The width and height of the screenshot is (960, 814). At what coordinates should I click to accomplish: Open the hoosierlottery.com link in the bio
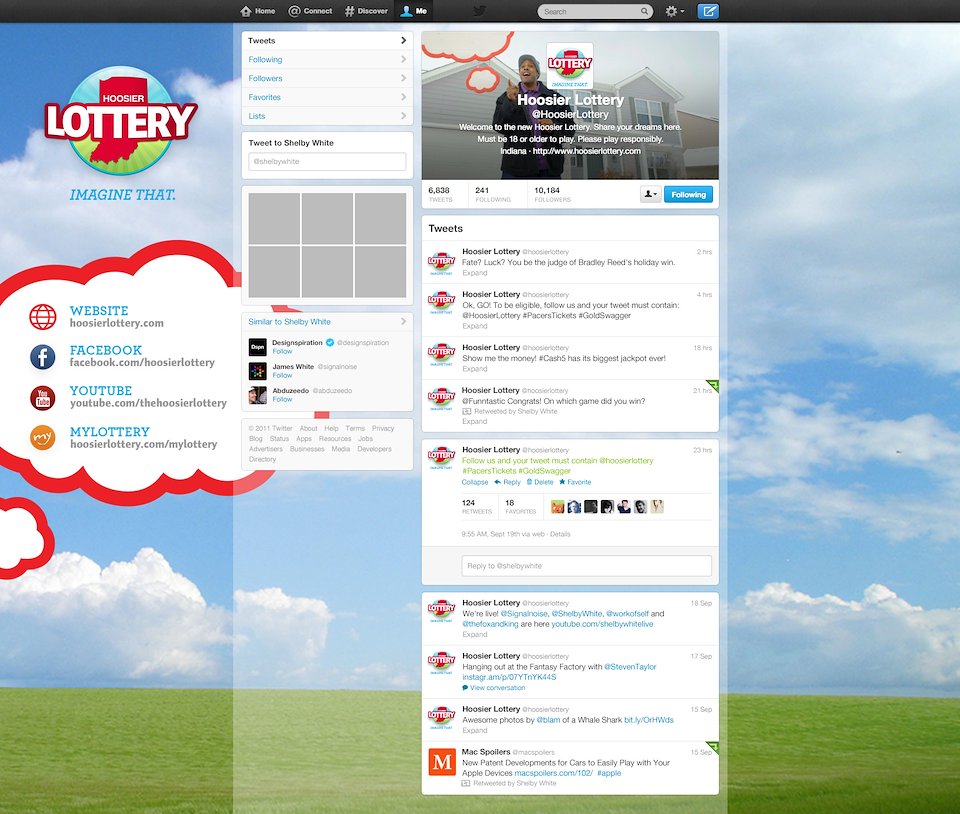pyautogui.click(x=587, y=151)
